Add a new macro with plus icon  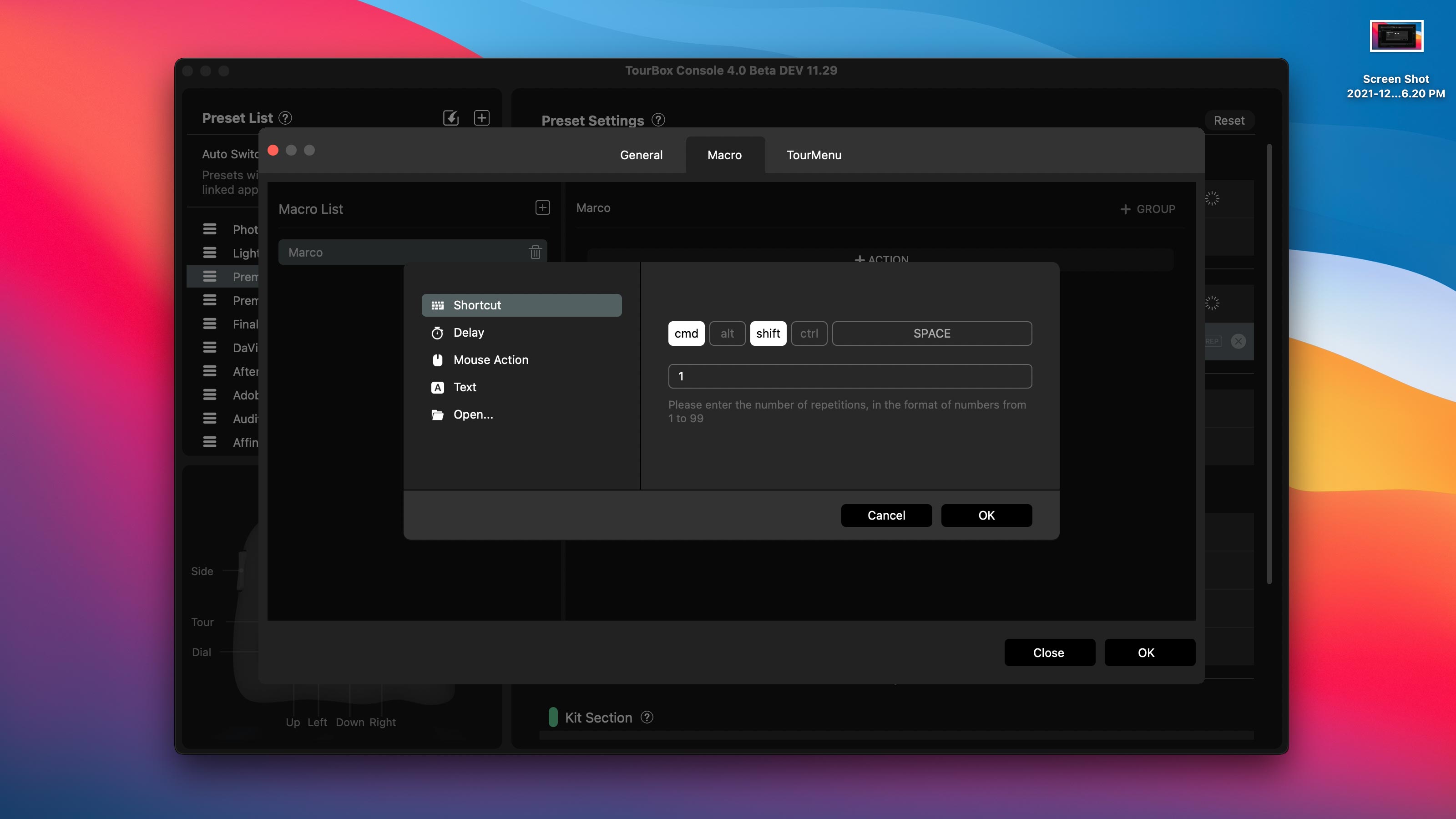click(543, 207)
